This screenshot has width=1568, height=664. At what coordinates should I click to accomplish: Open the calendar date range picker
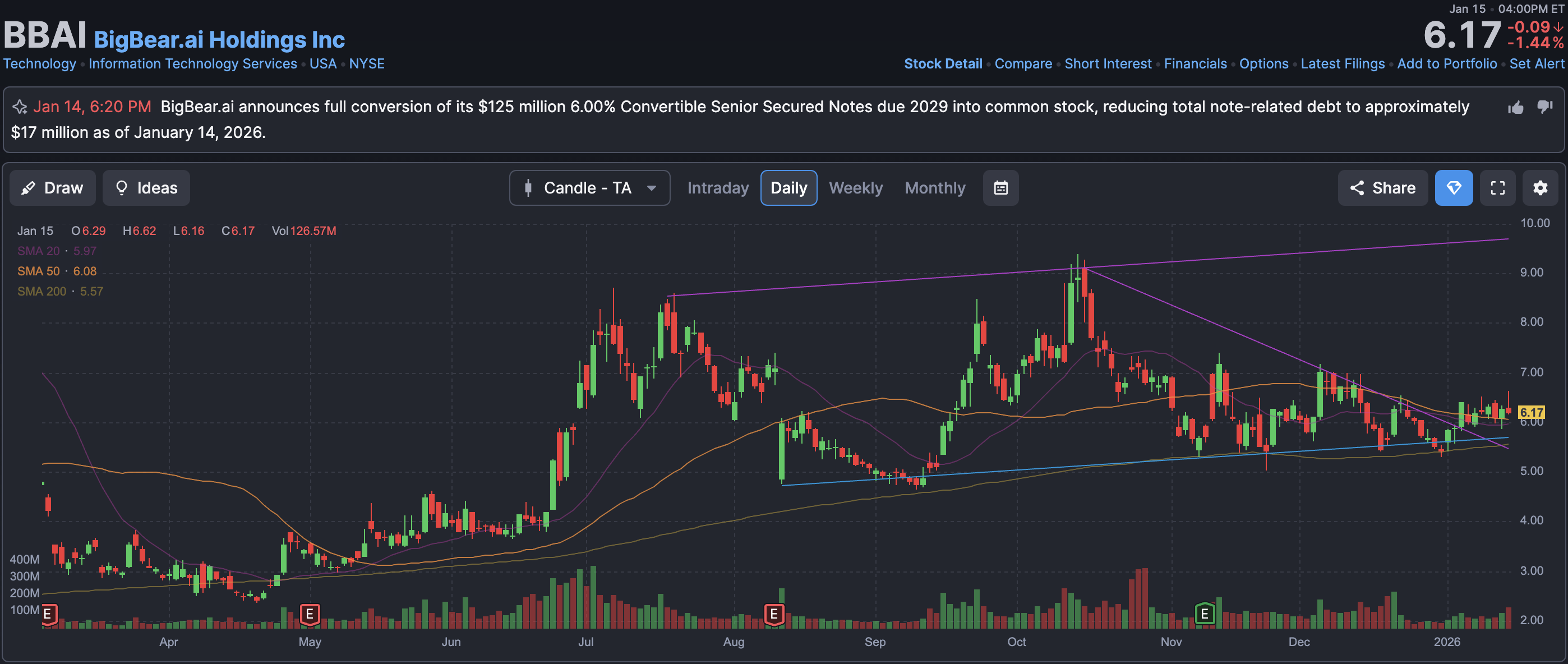(1000, 188)
